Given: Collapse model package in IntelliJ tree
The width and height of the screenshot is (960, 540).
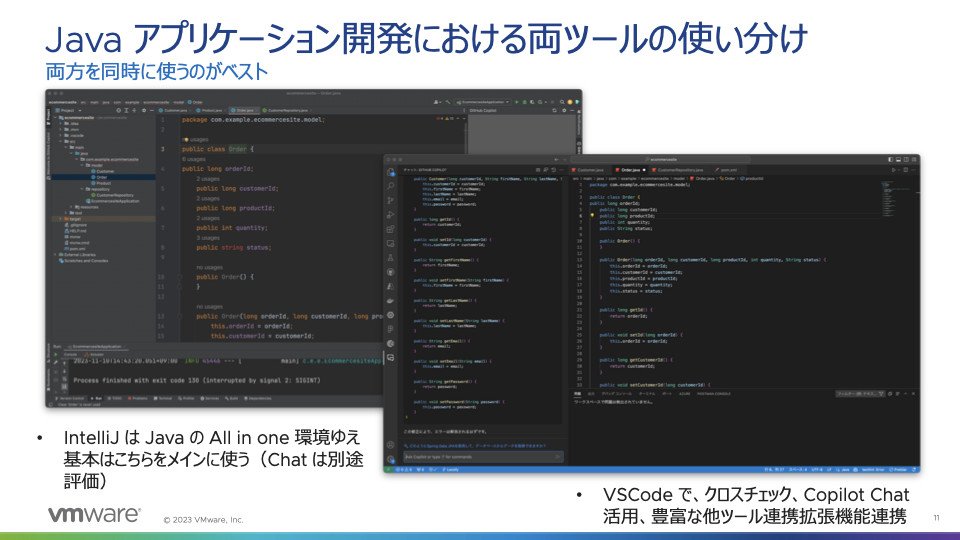Looking at the screenshot, I should (x=81, y=165).
